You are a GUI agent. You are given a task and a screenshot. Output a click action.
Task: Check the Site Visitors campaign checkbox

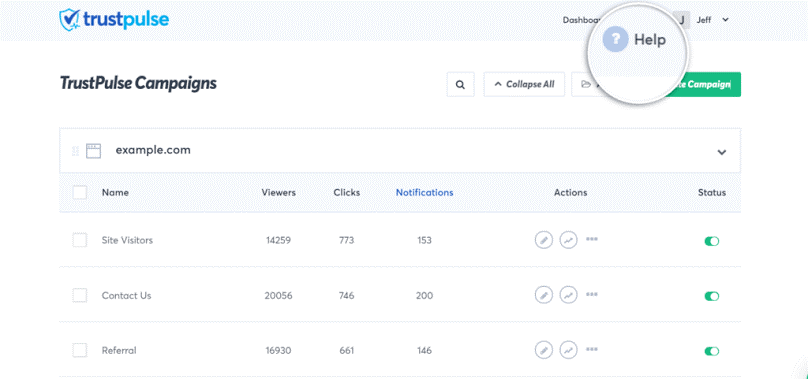pos(80,240)
